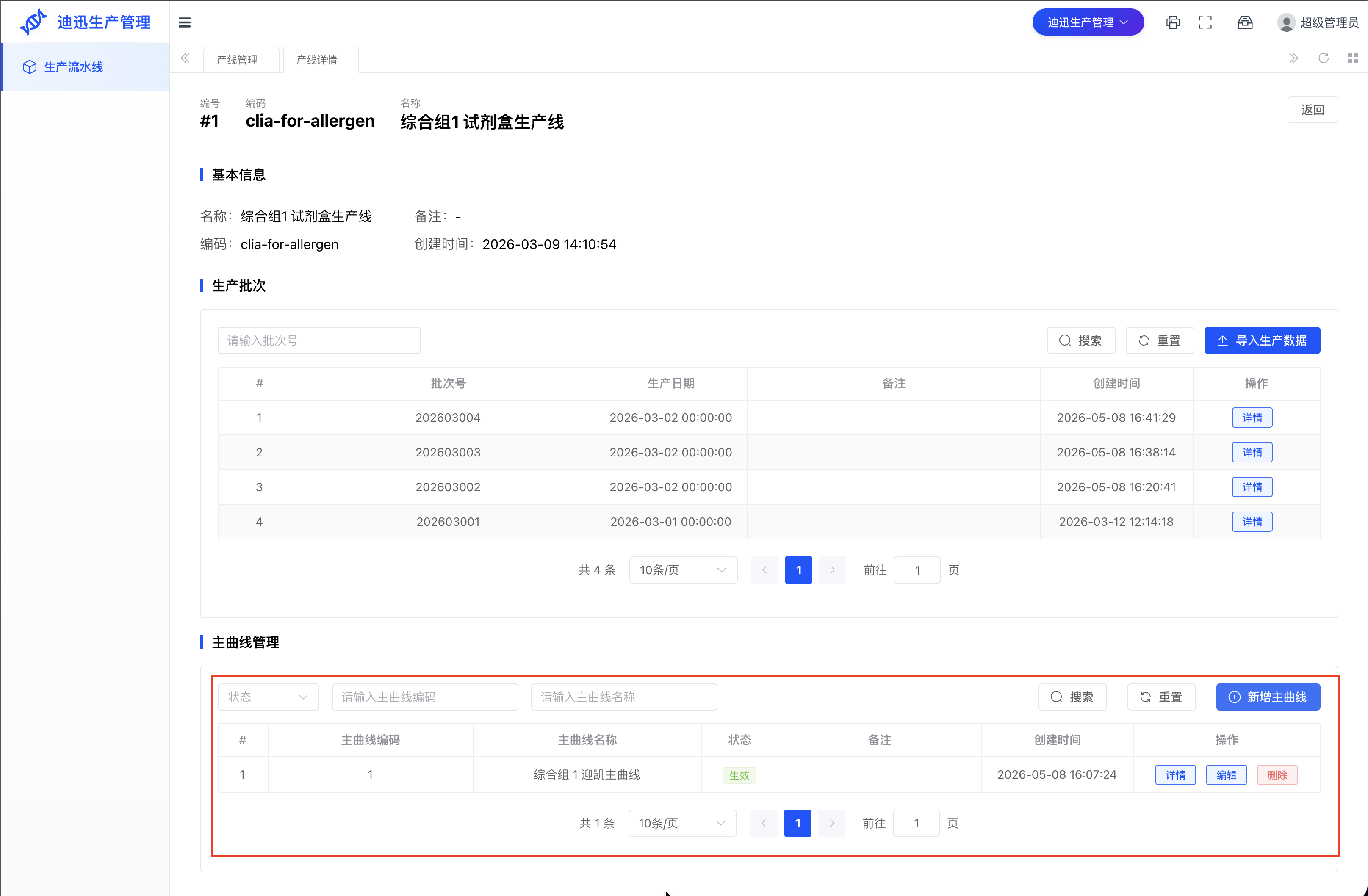Toggle the hamburger sidebar collapse icon
1368x896 pixels.
[x=185, y=22]
